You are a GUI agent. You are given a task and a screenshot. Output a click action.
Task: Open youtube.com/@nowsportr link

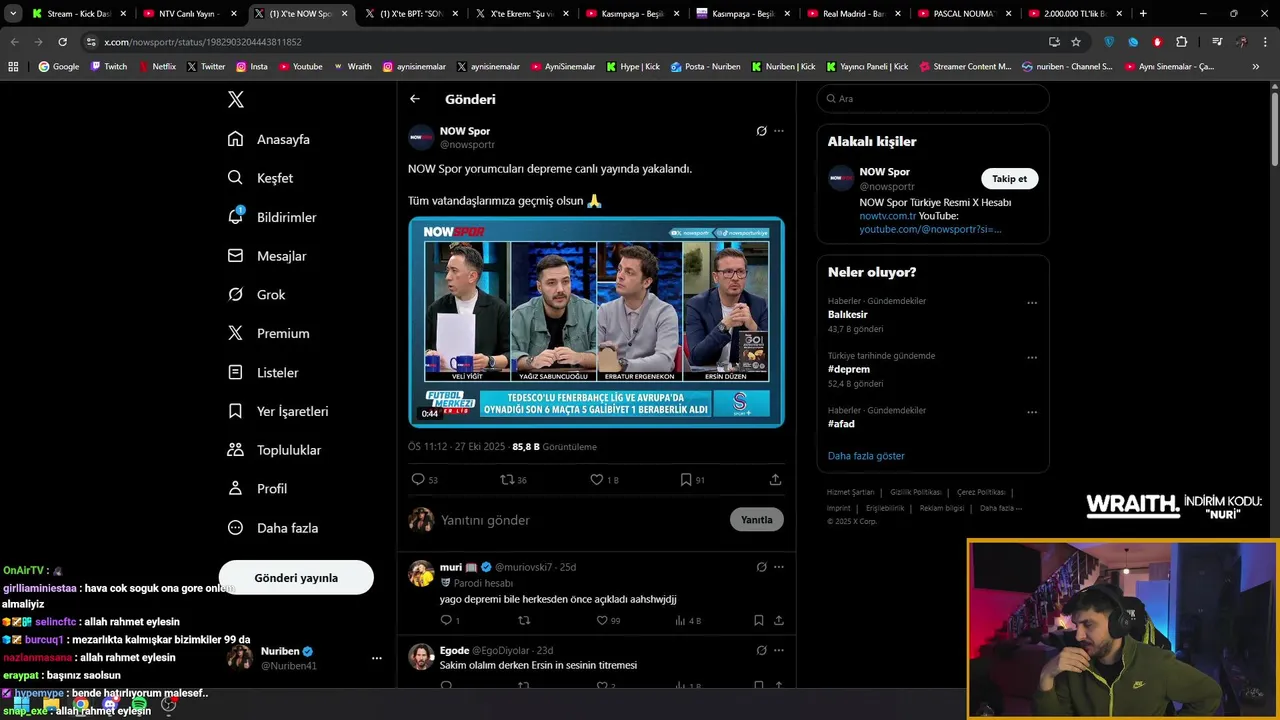[930, 229]
